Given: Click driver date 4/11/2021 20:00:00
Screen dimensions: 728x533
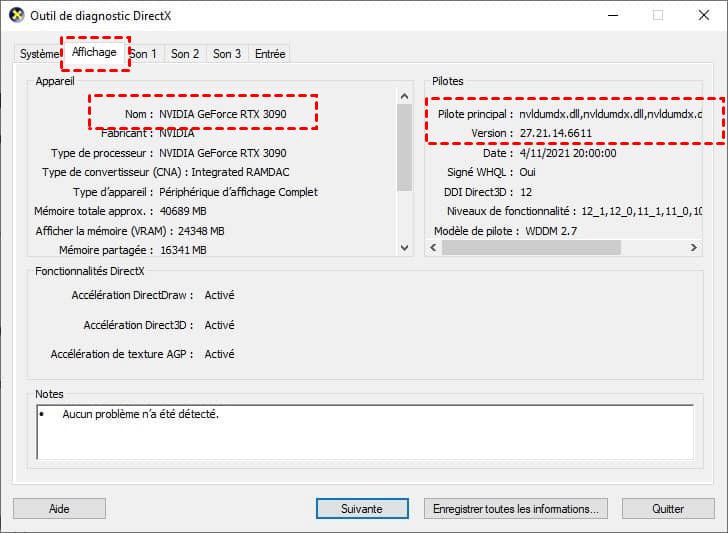Looking at the screenshot, I should pos(568,153).
